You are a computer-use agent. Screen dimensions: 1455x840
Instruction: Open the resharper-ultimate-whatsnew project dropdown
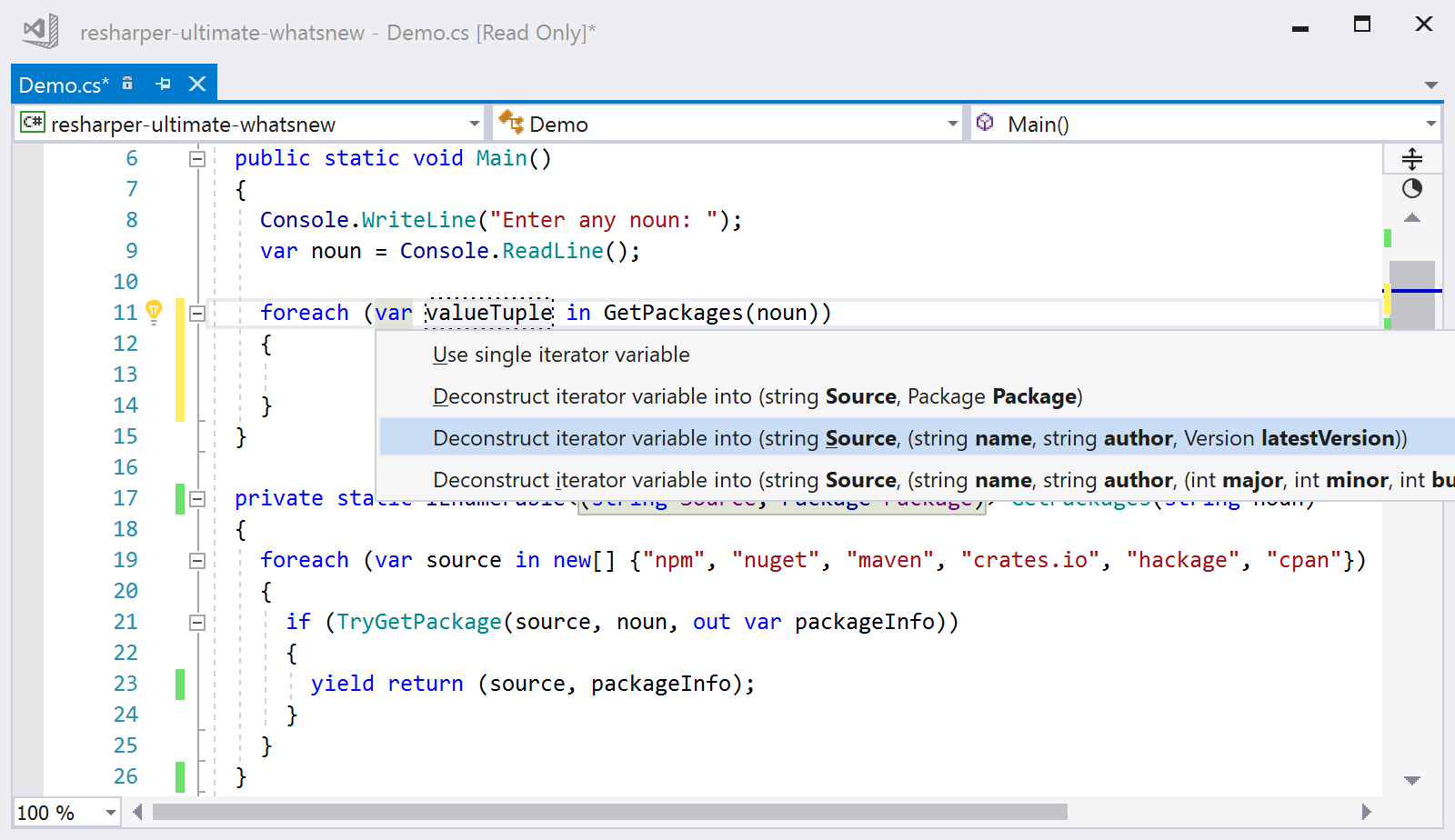(474, 124)
